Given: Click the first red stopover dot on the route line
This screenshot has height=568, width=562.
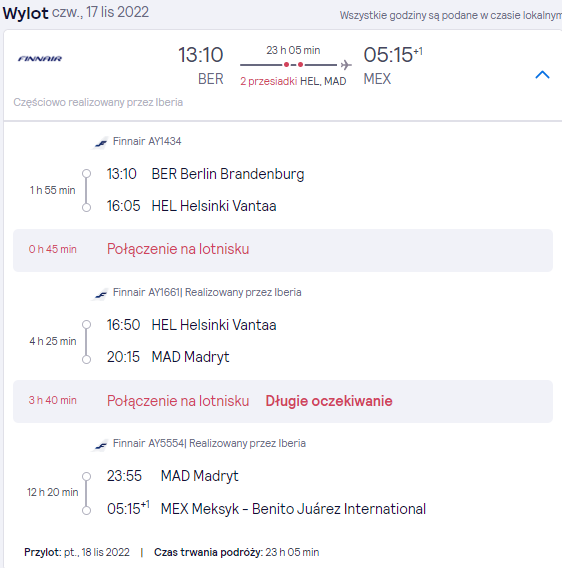Looking at the screenshot, I should pos(286,64).
